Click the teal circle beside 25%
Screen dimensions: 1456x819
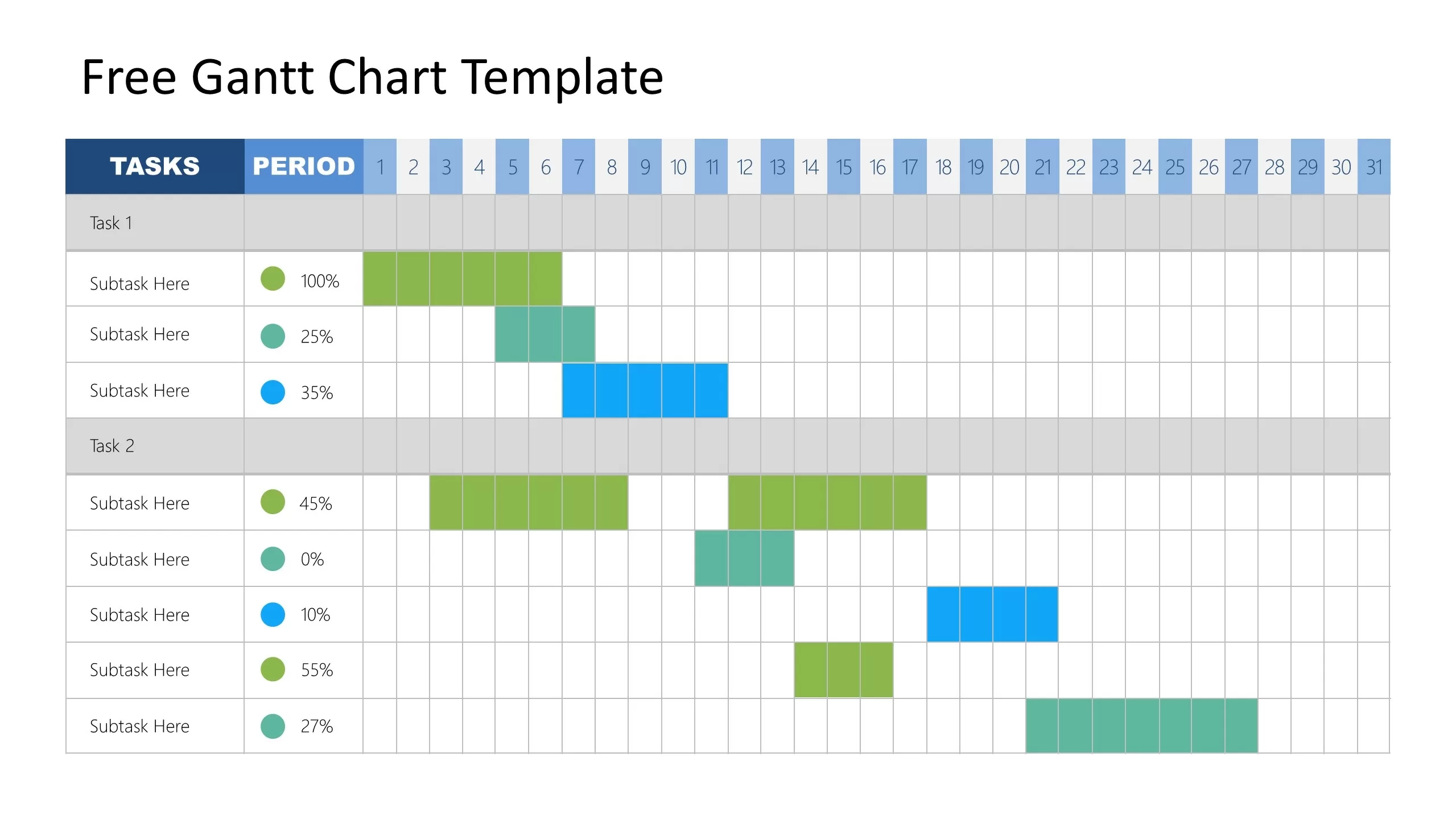(273, 336)
